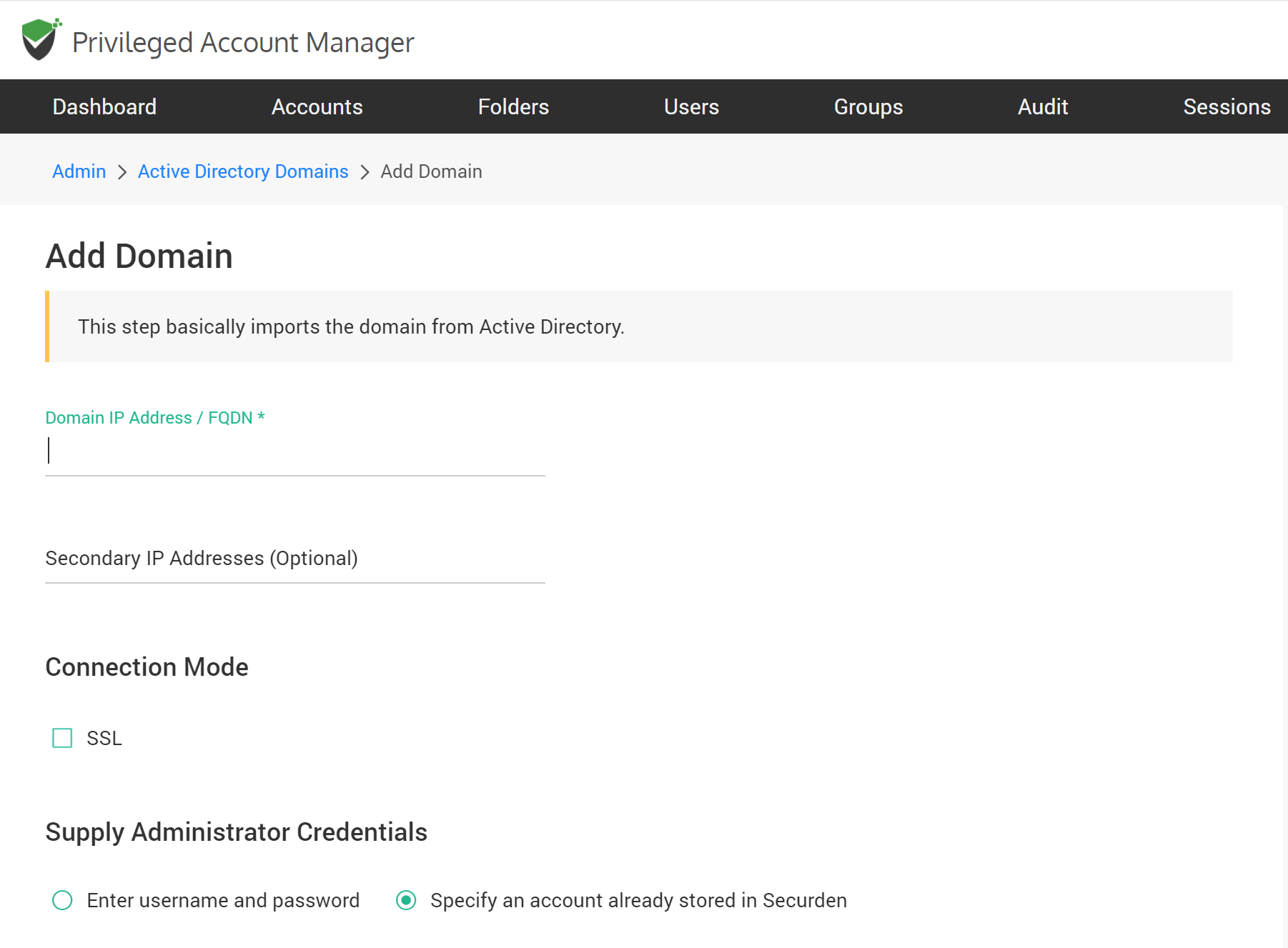Viewport: 1288px width, 948px height.
Task: Click the chevron after the Admin breadcrumb
Action: (122, 173)
